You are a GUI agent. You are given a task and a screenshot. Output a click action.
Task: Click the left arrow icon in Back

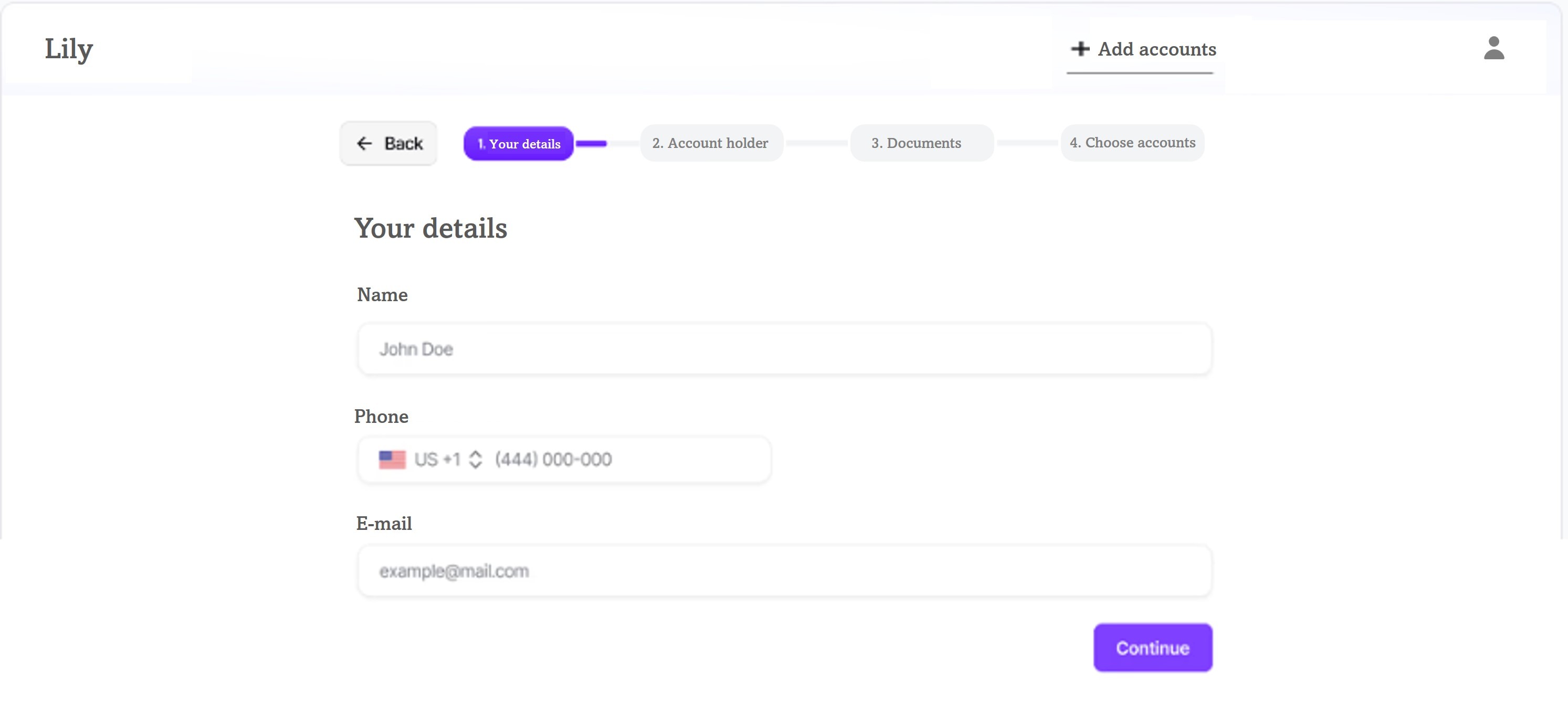coord(364,144)
